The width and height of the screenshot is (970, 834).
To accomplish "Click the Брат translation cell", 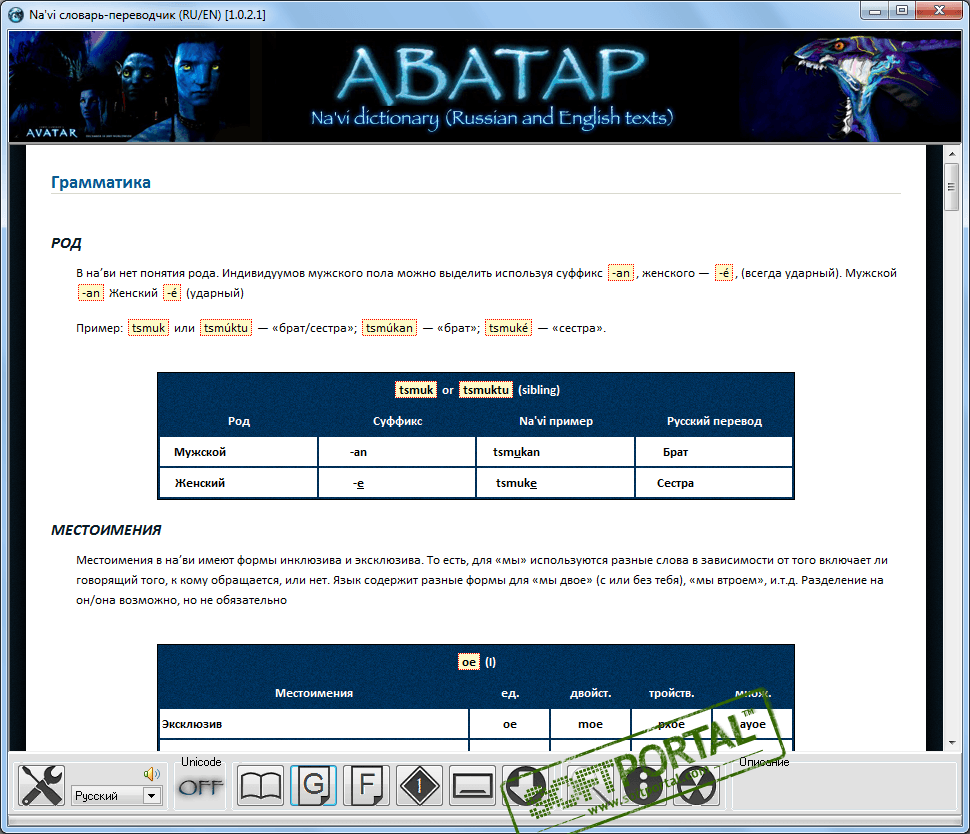I will (x=714, y=452).
